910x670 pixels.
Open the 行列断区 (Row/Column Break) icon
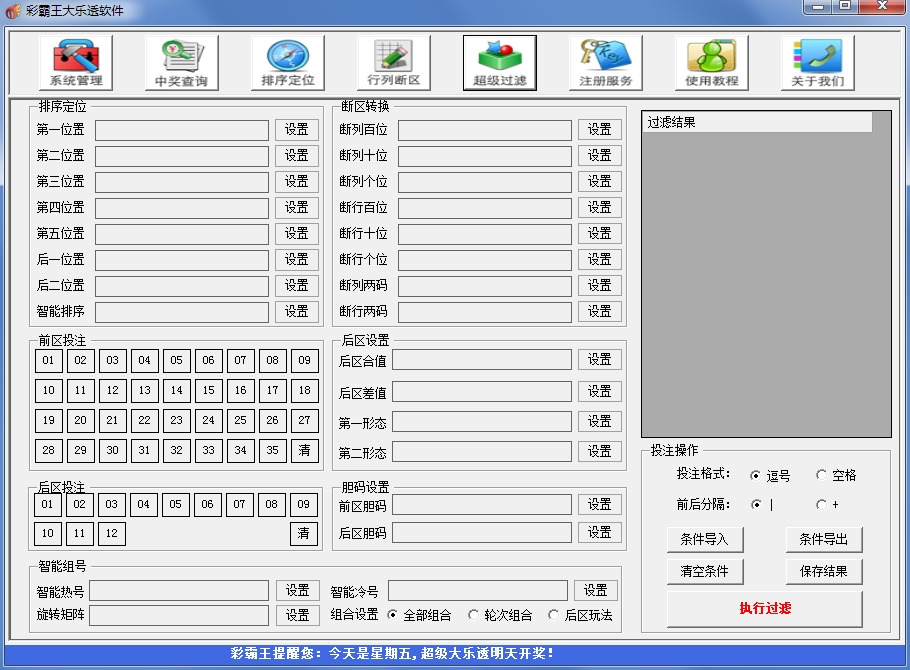pyautogui.click(x=394, y=62)
